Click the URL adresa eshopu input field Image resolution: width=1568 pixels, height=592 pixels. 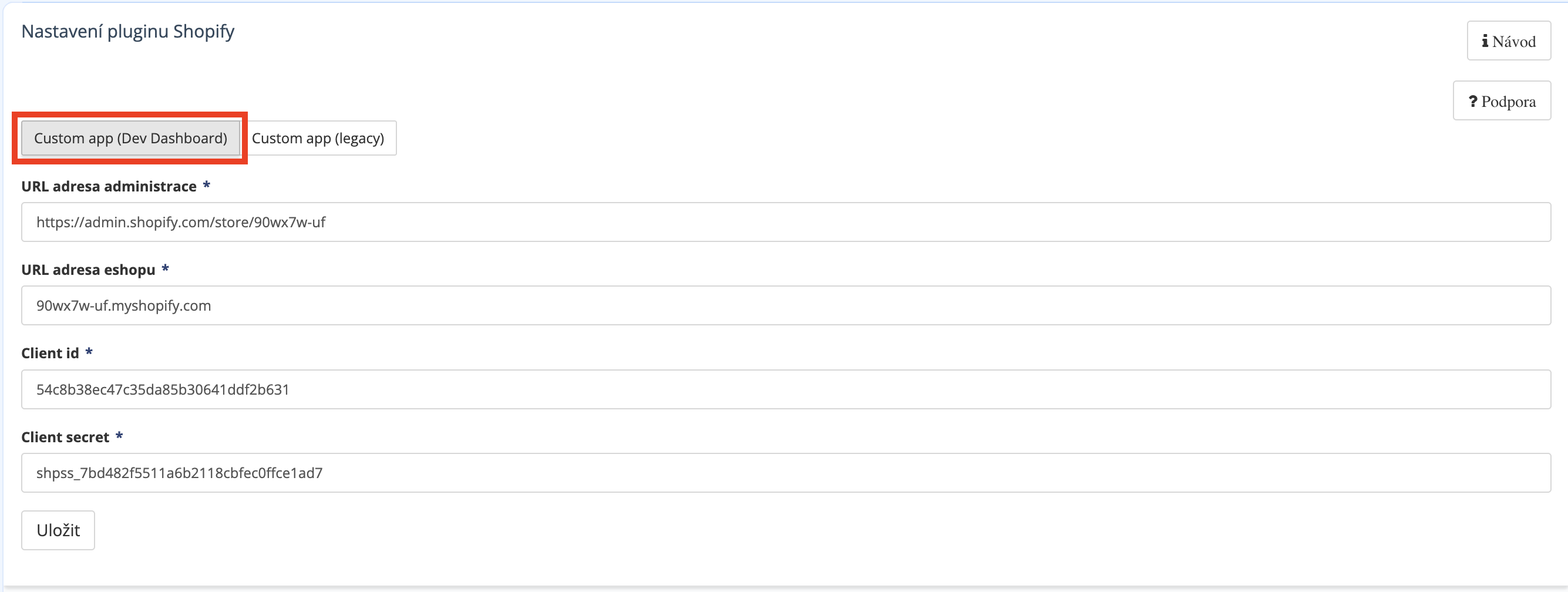coord(784,305)
